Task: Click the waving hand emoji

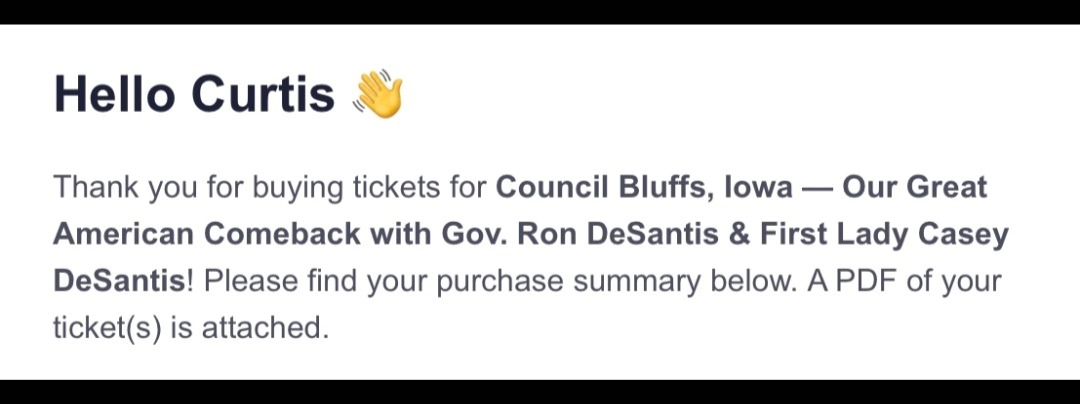Action: (377, 94)
